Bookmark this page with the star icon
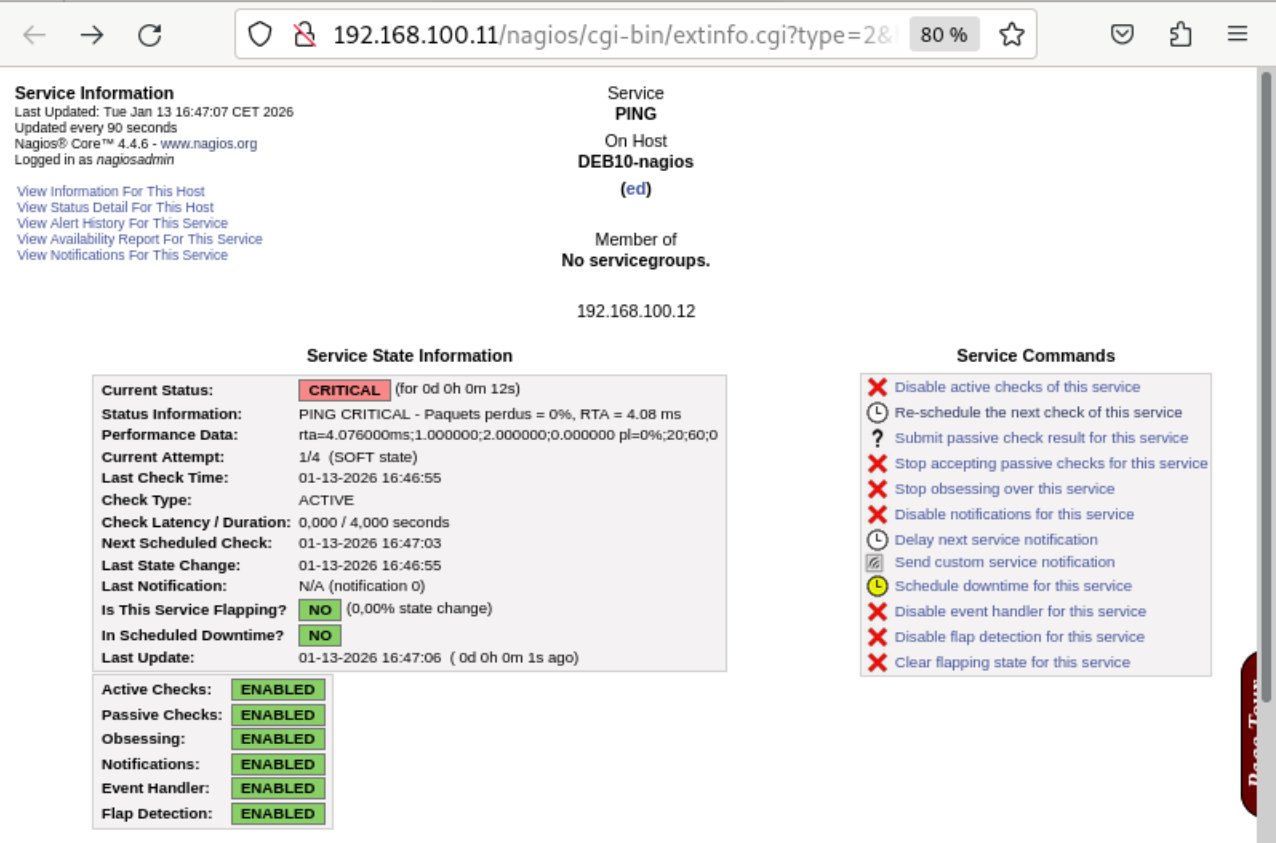Image resolution: width=1276 pixels, height=843 pixels. click(x=1012, y=33)
